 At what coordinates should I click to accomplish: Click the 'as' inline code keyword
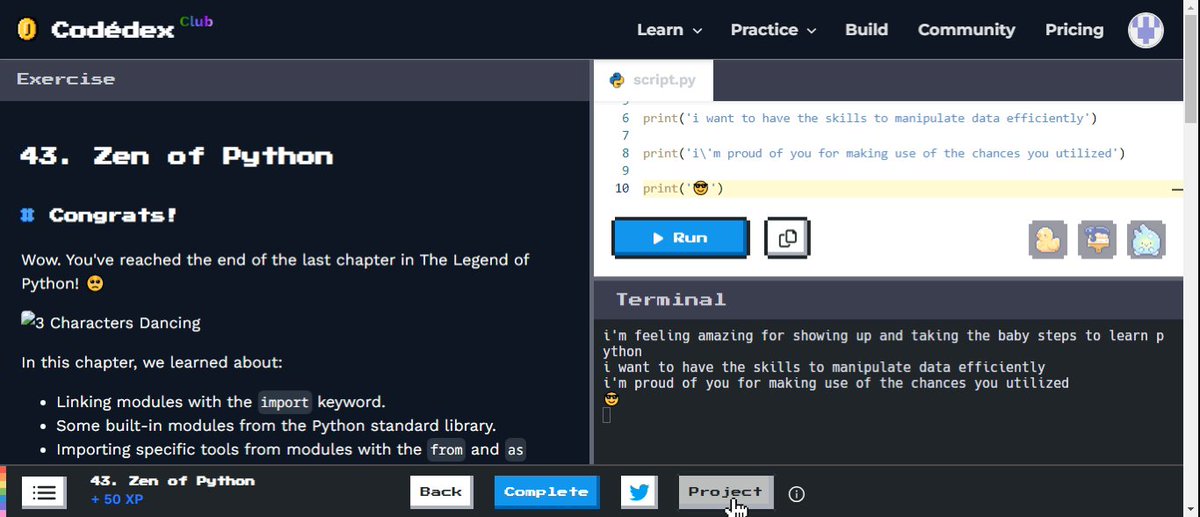coord(515,450)
